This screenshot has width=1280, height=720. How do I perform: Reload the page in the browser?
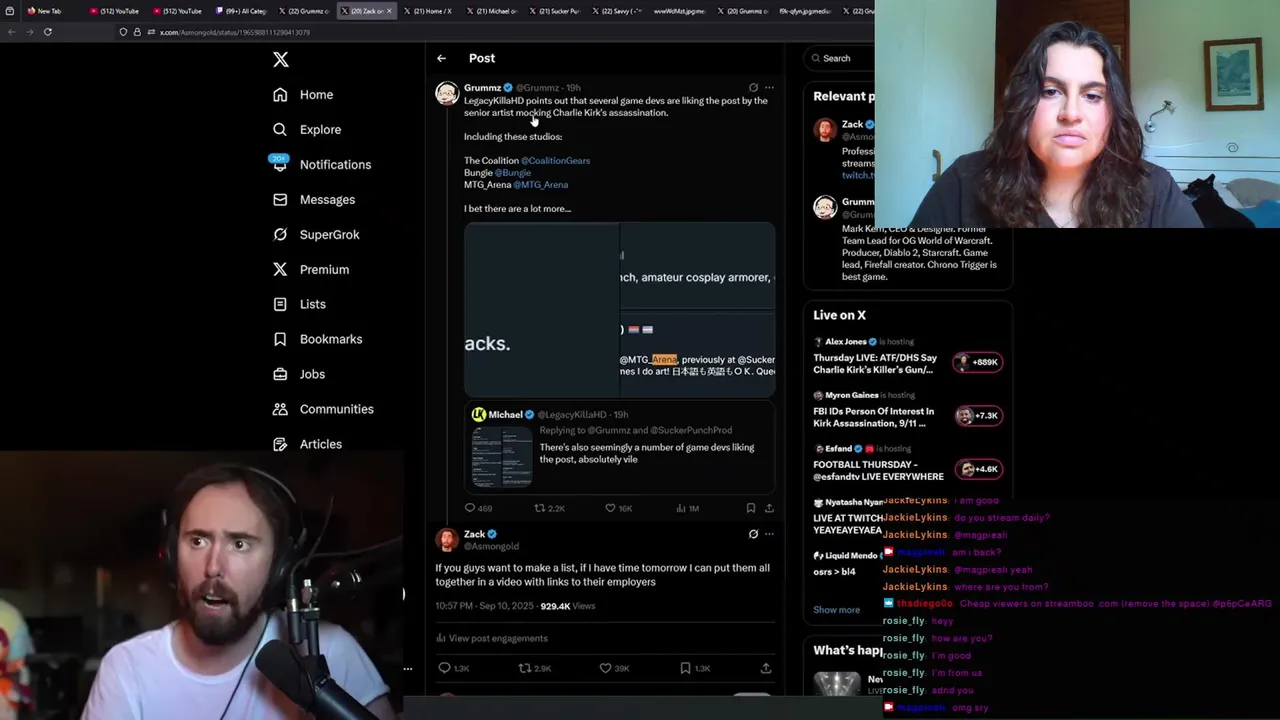[47, 32]
